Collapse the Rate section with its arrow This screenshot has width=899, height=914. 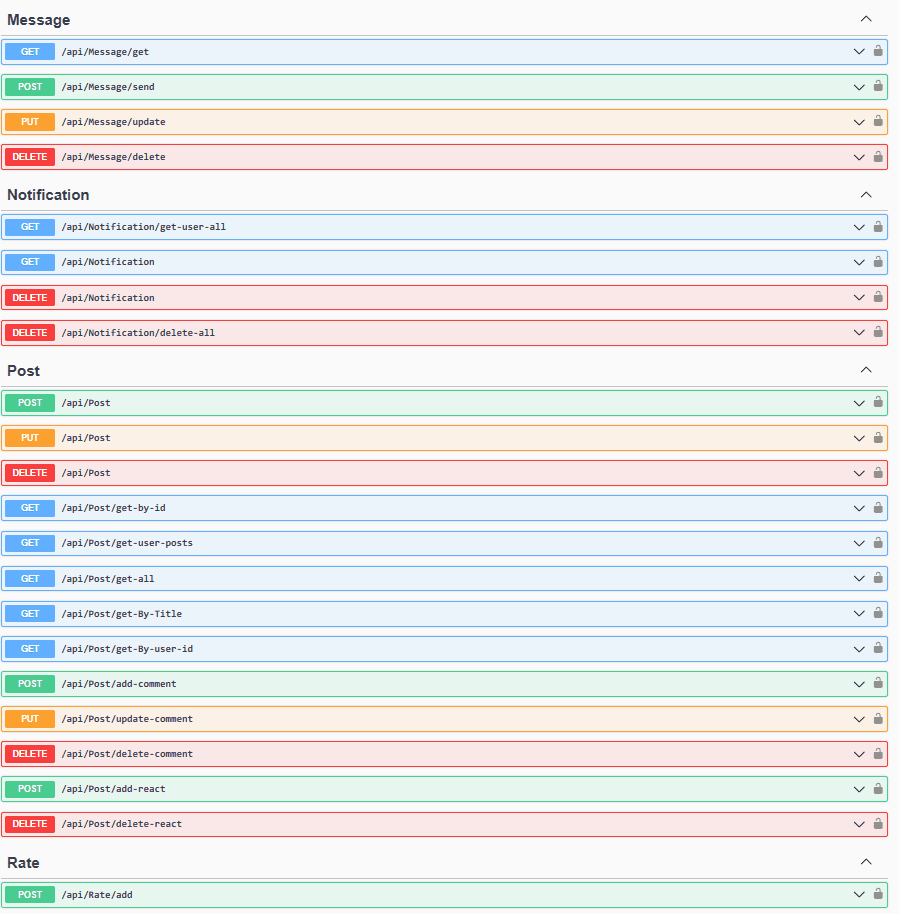click(x=866, y=862)
